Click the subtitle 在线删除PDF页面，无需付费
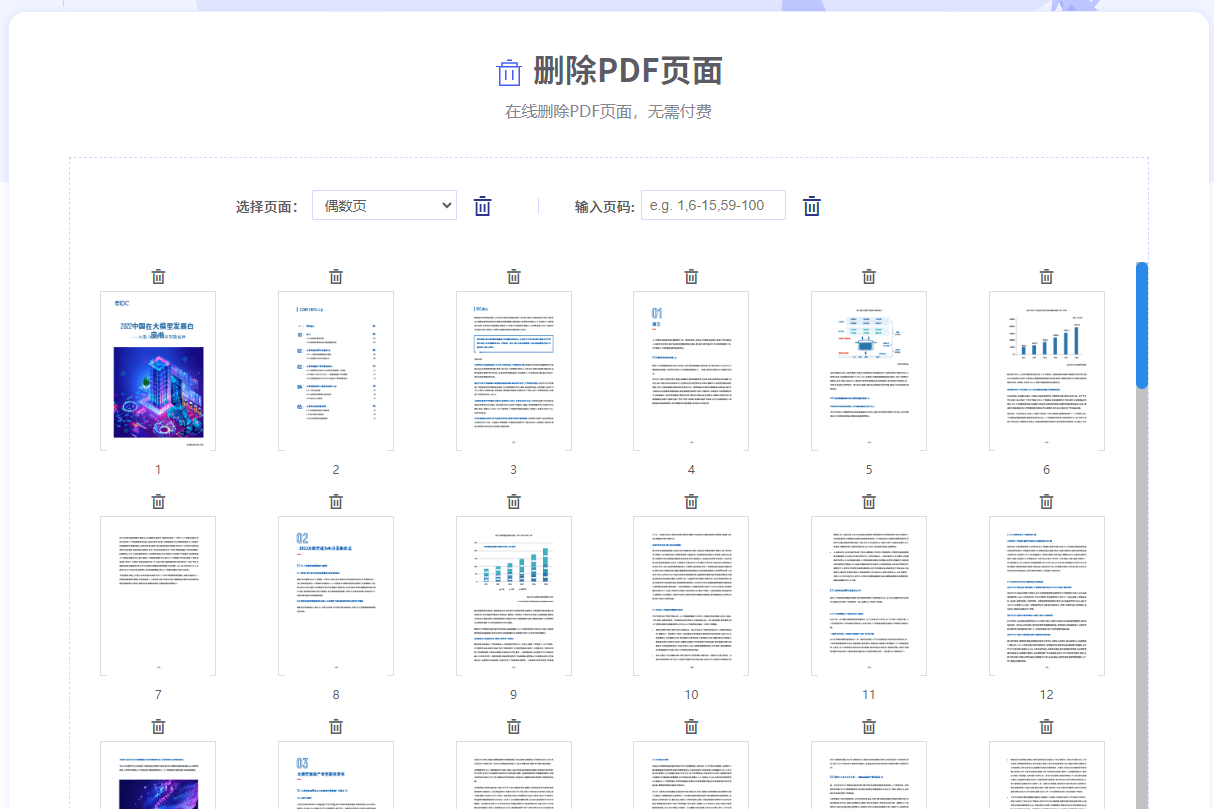The image size is (1214, 809). (607, 113)
